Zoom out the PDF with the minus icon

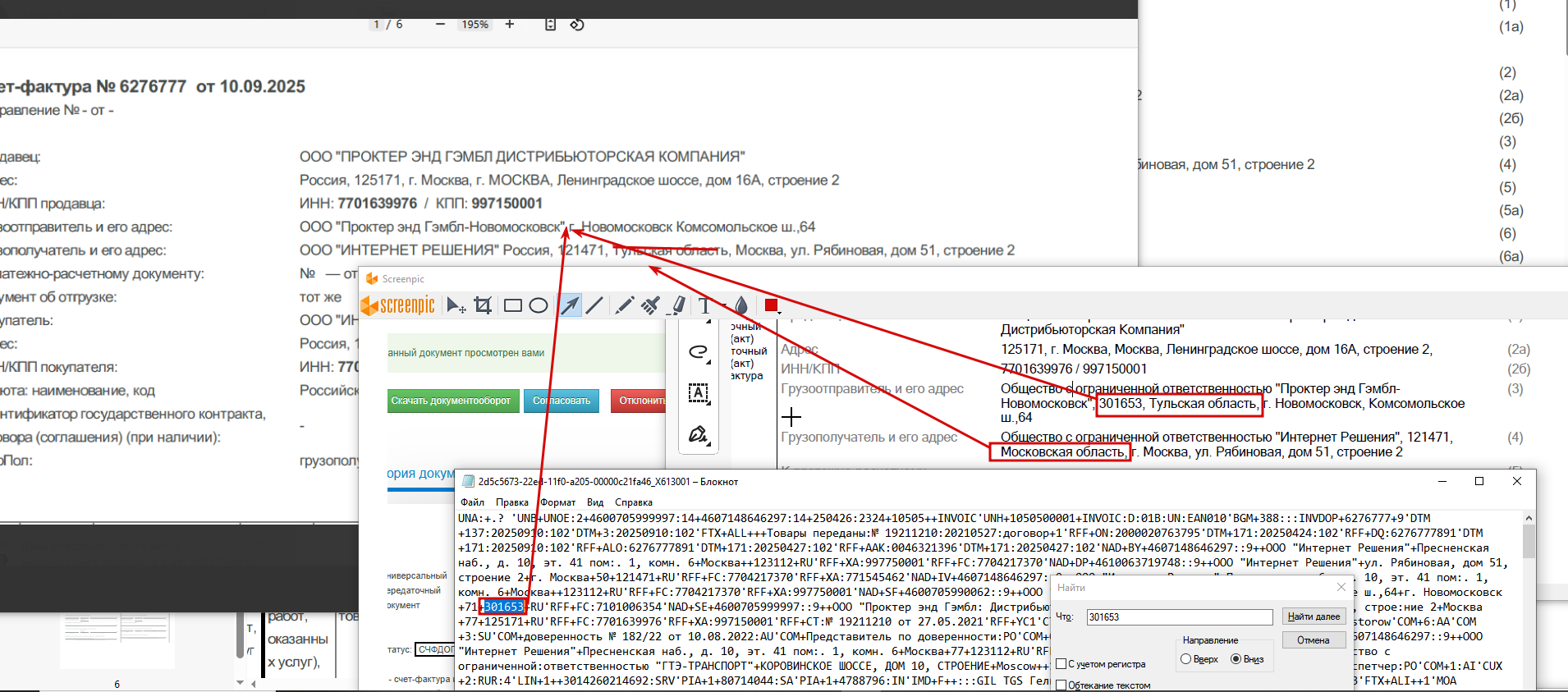pos(440,25)
